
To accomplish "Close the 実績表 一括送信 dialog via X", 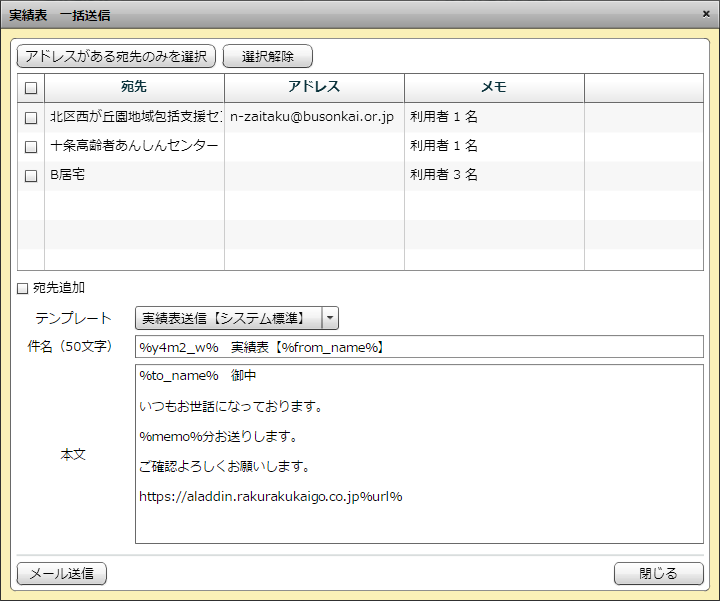I will click(707, 14).
